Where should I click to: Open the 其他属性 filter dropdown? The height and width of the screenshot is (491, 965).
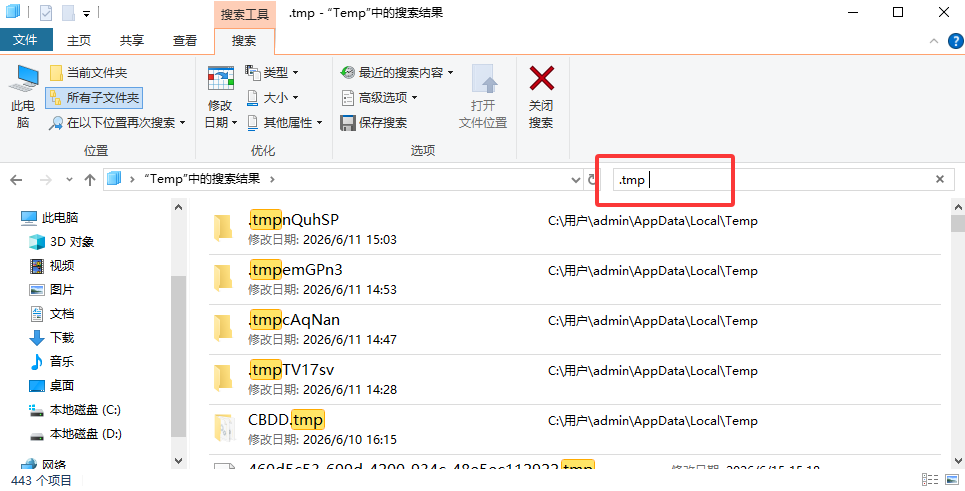coord(284,123)
